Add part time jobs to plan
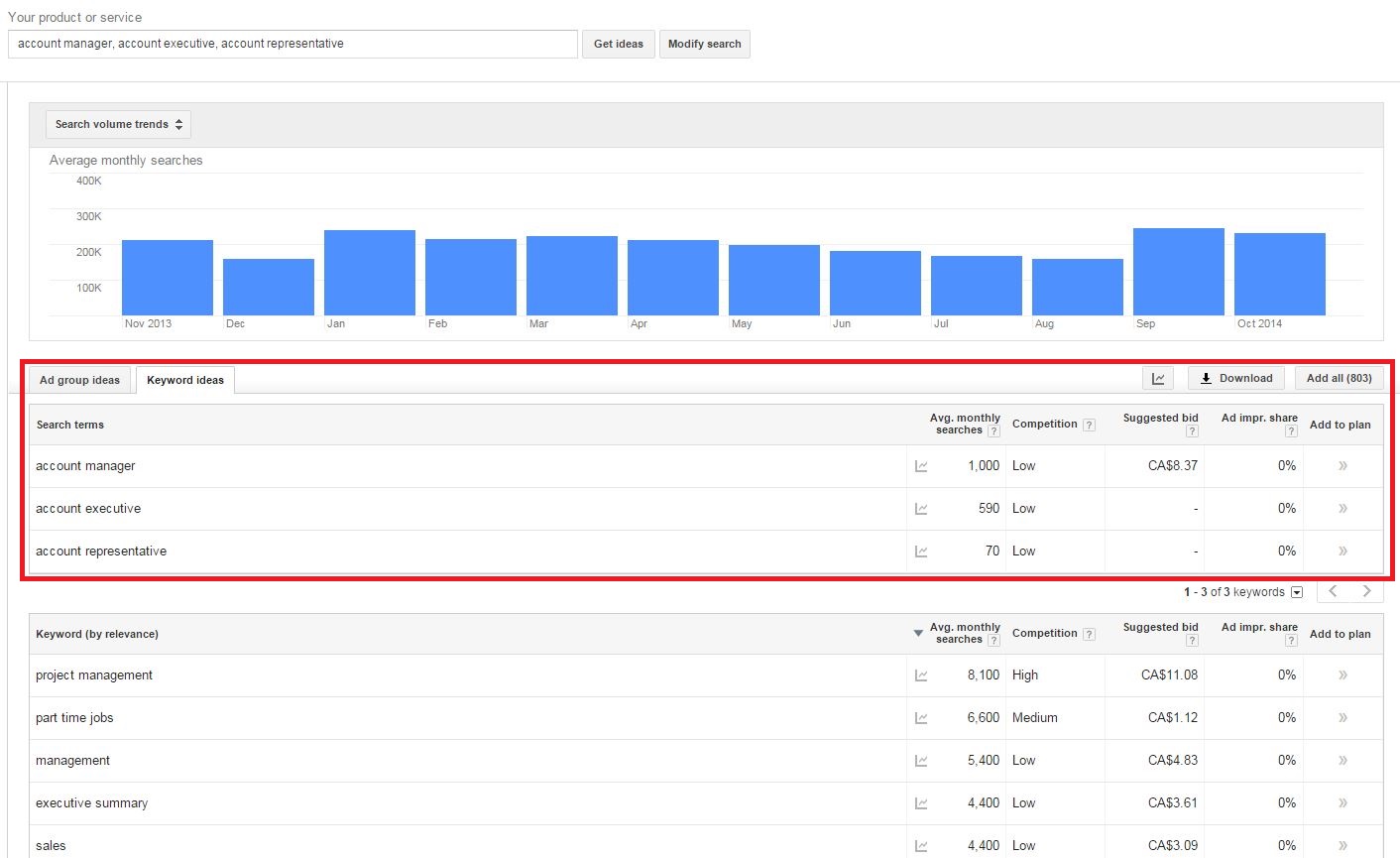Image resolution: width=1400 pixels, height=858 pixels. pyautogui.click(x=1342, y=718)
